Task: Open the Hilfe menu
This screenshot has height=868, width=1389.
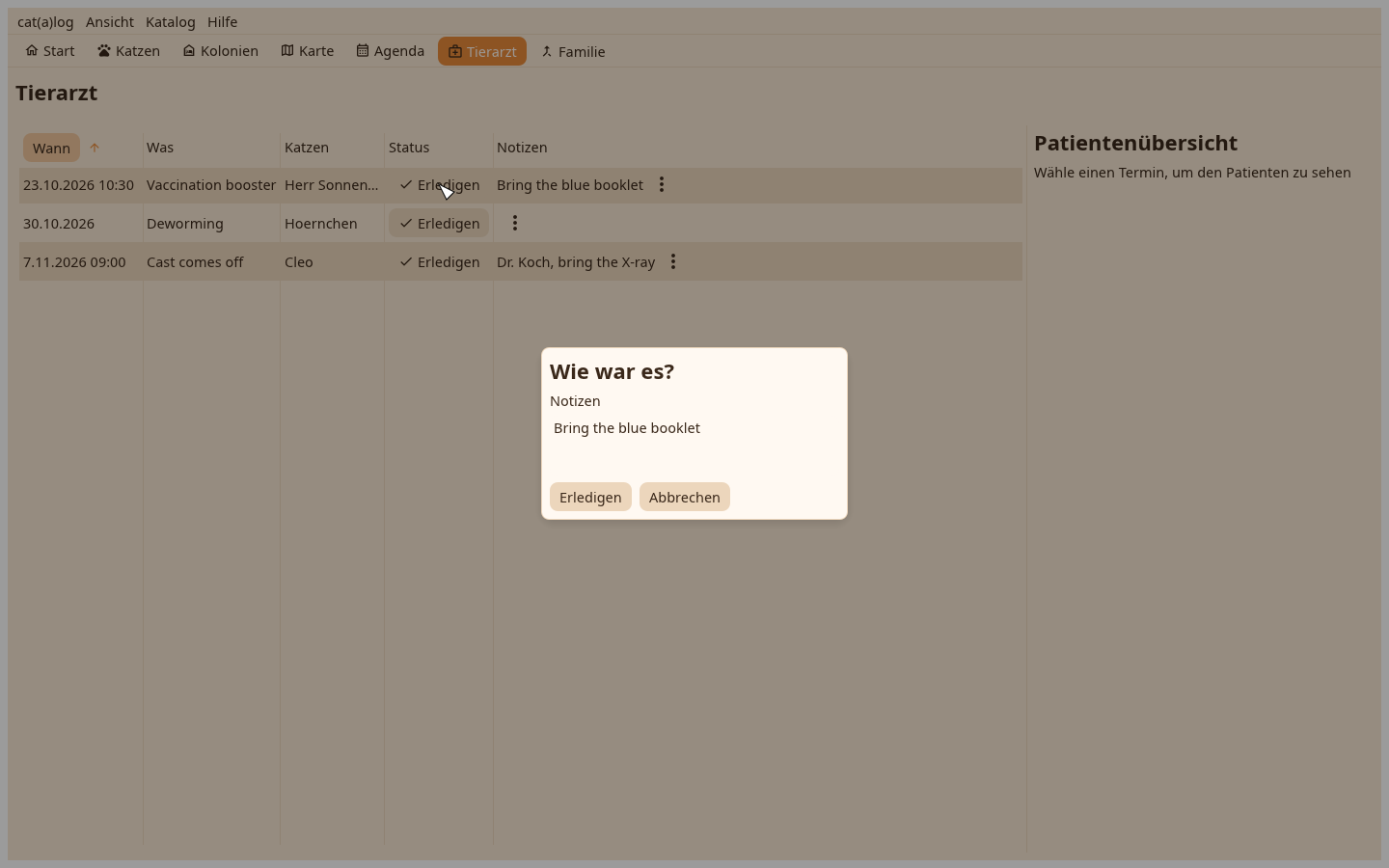Action: pos(223,21)
